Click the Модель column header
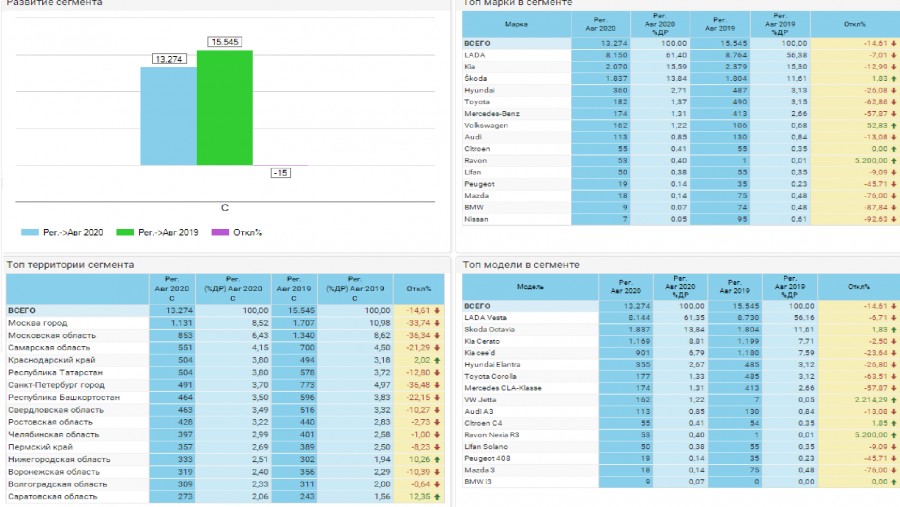Screen dimensions: 900x507 pos(530,287)
